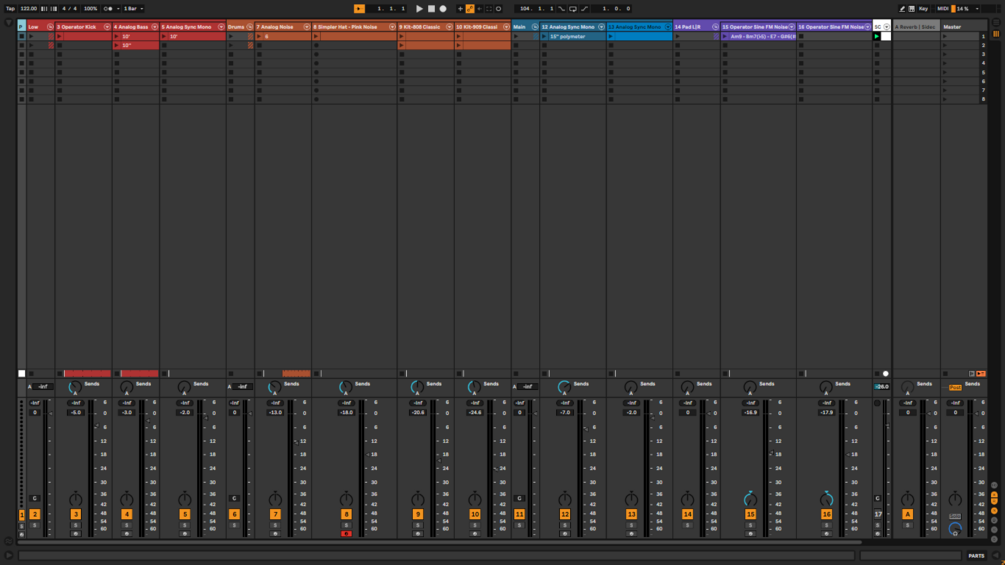The image size is (1005, 565).
Task: Click the horizontal scrollbar below mixer
Action: point(440,542)
